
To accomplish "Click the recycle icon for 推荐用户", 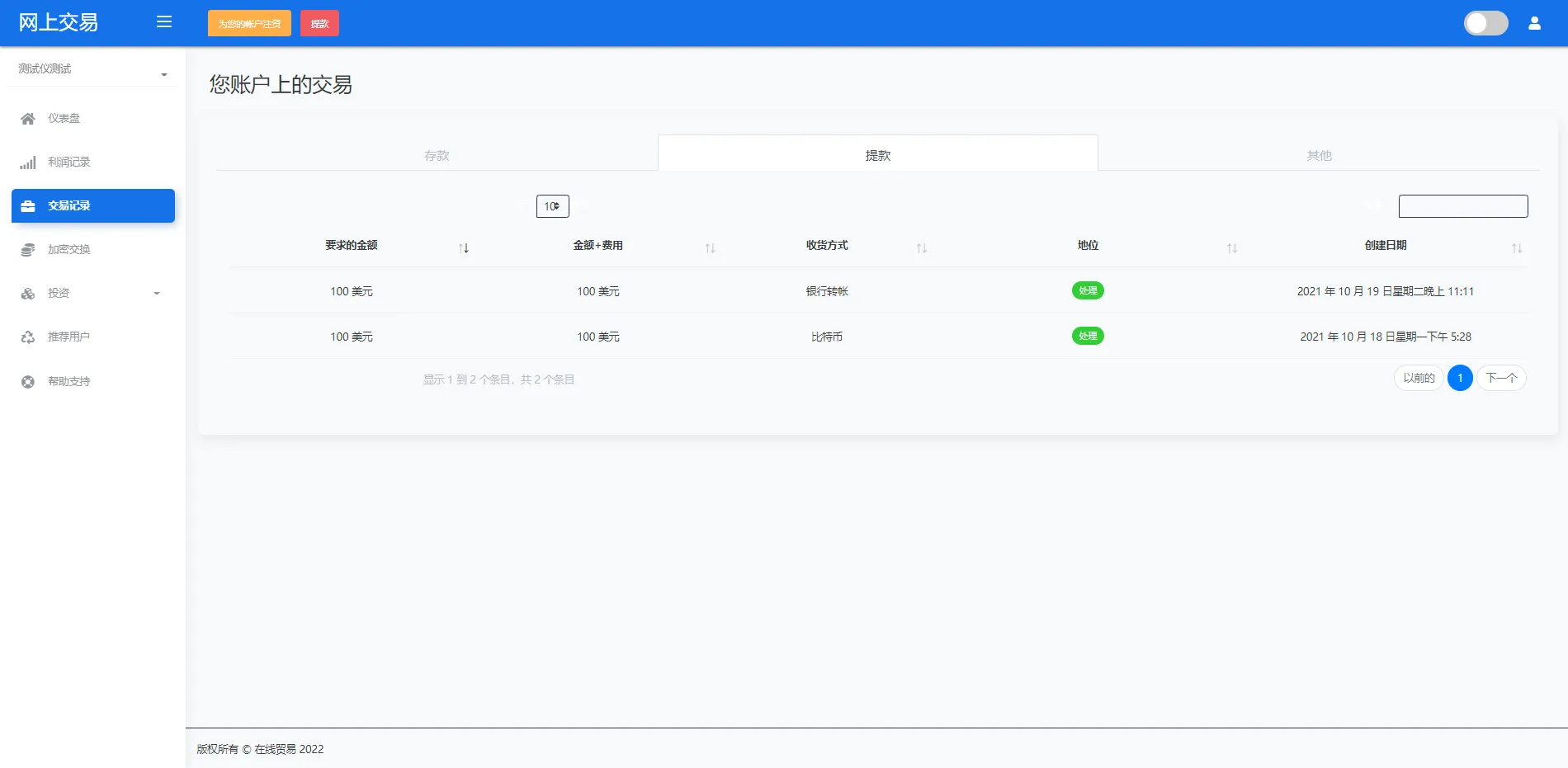I will coord(28,337).
